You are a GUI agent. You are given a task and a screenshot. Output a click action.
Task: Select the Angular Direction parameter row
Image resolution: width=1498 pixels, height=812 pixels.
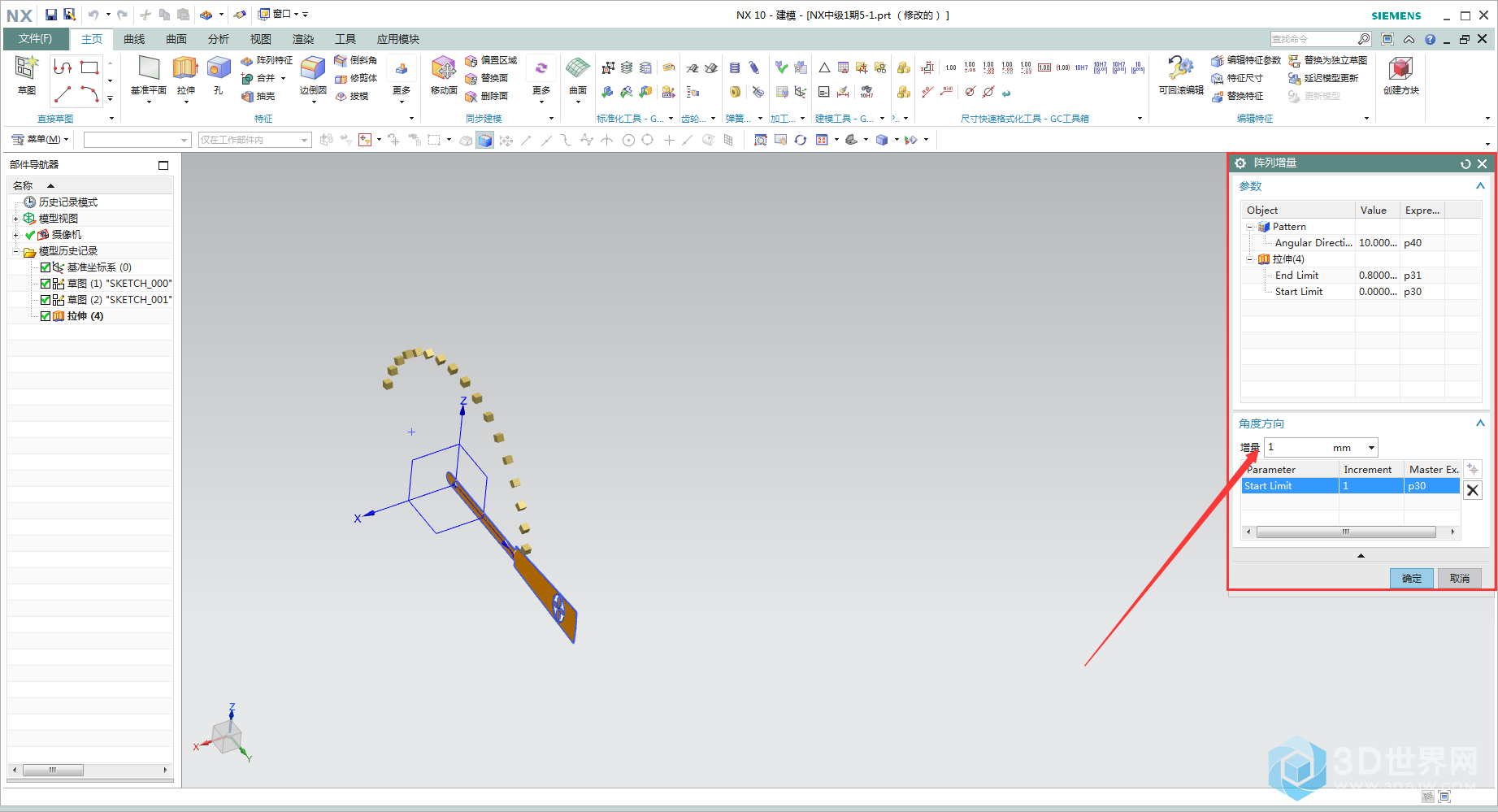(1361, 243)
